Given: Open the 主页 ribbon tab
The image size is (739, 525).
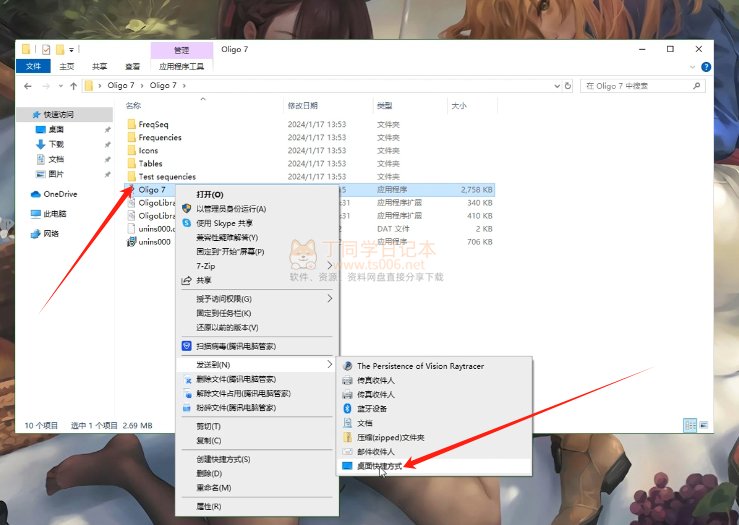Looking at the screenshot, I should point(66,66).
